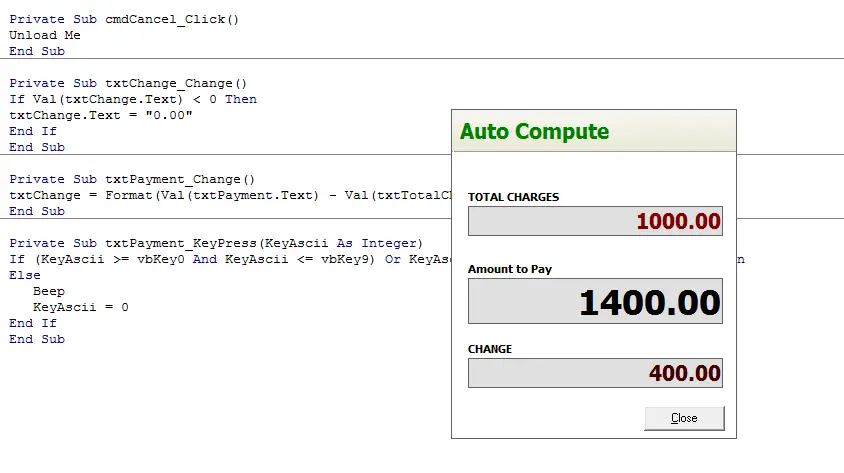Image resolution: width=844 pixels, height=473 pixels.
Task: Click the Auto Compute title header
Action: pyautogui.click(x=534, y=132)
